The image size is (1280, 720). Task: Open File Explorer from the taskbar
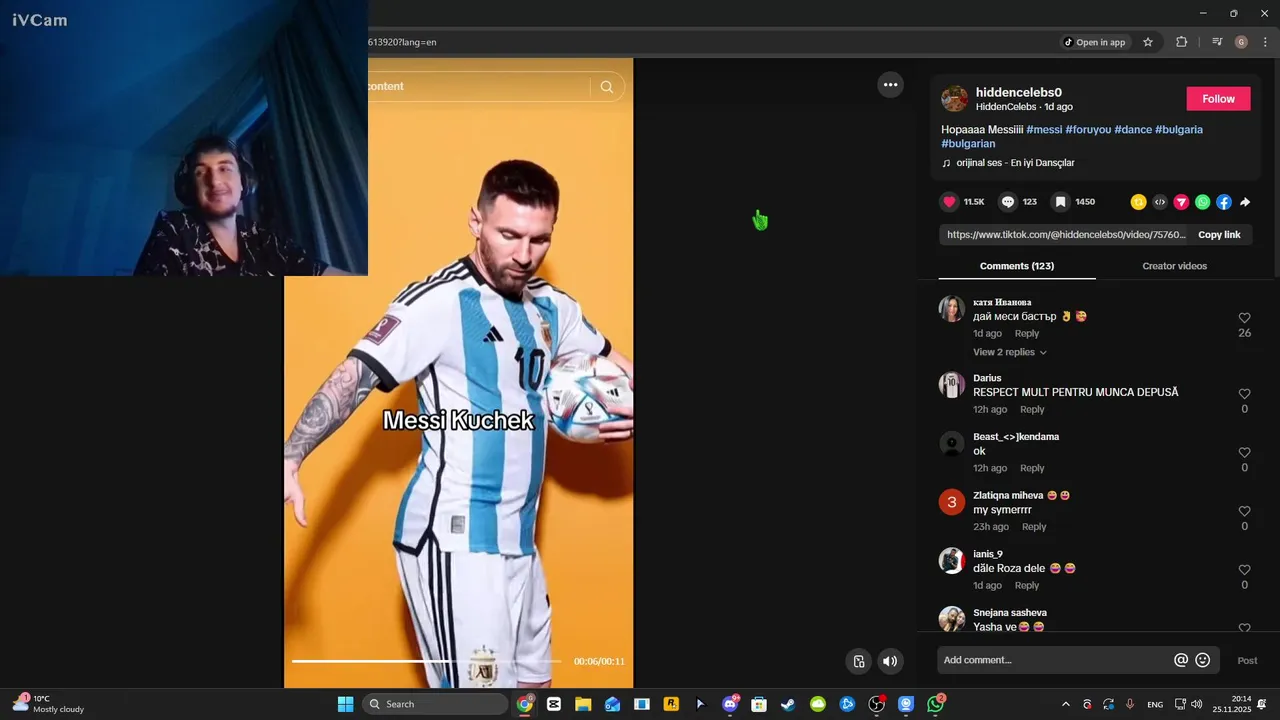(583, 704)
